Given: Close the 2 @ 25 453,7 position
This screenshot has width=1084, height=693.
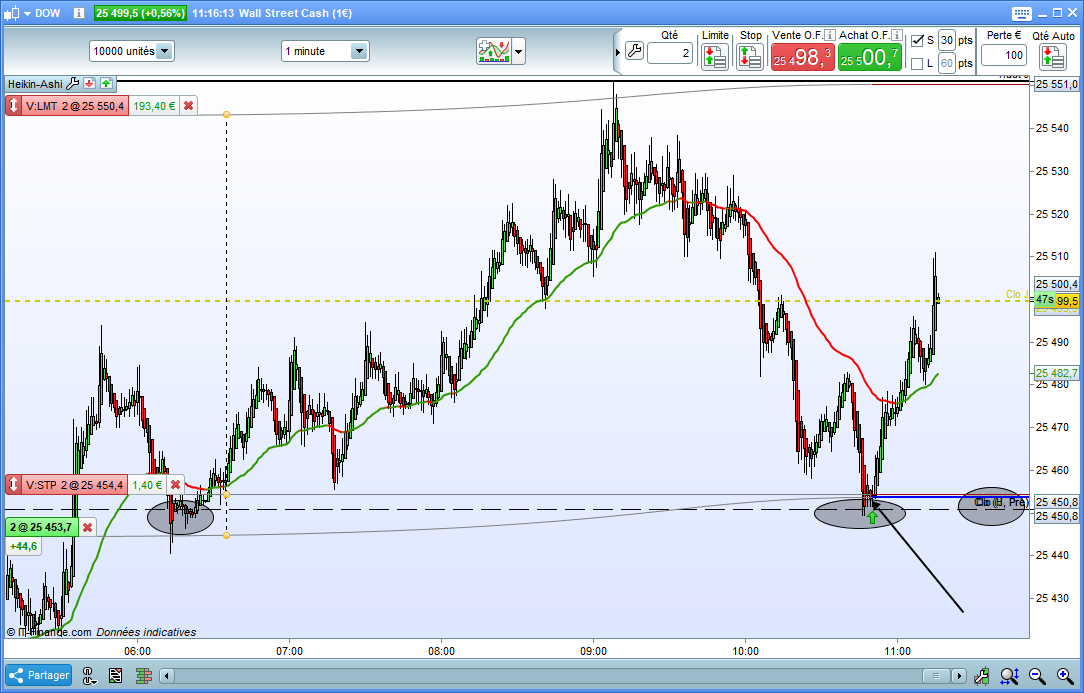Looking at the screenshot, I should 88,527.
